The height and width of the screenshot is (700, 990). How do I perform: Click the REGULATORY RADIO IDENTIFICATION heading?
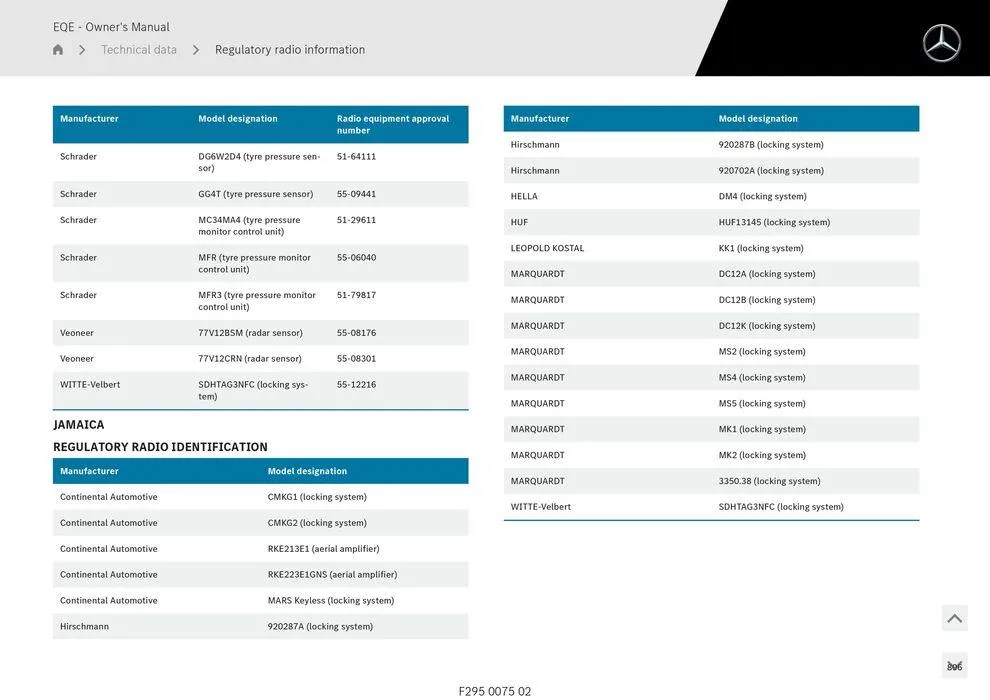(x=160, y=446)
